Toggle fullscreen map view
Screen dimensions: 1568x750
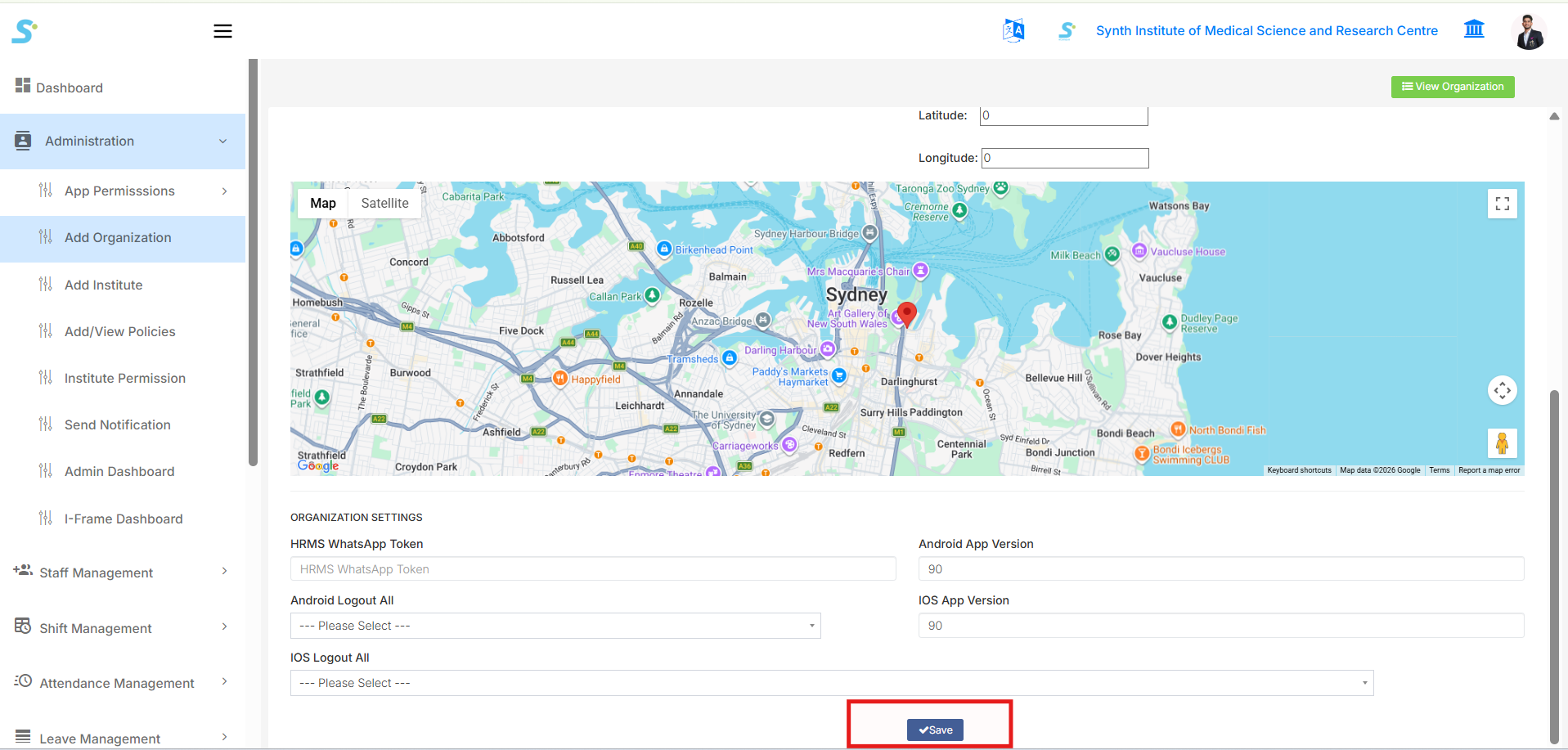tap(1503, 204)
